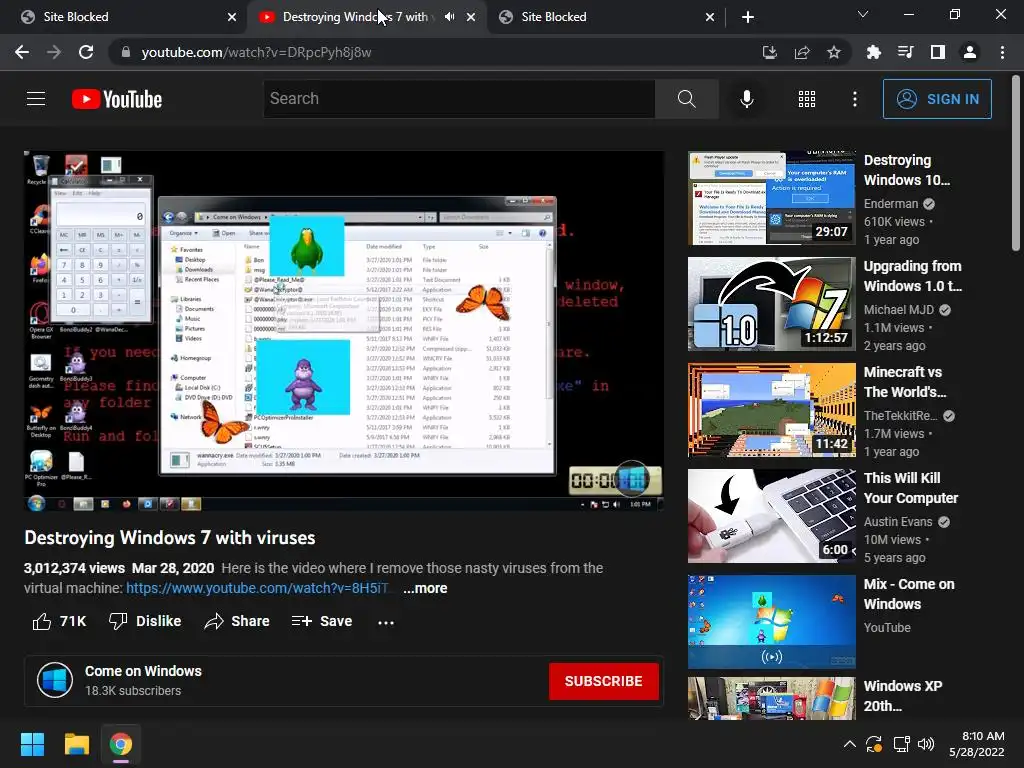Open Mix - Come on Windows thumbnail
The image size is (1024, 768).
pyautogui.click(x=771, y=621)
